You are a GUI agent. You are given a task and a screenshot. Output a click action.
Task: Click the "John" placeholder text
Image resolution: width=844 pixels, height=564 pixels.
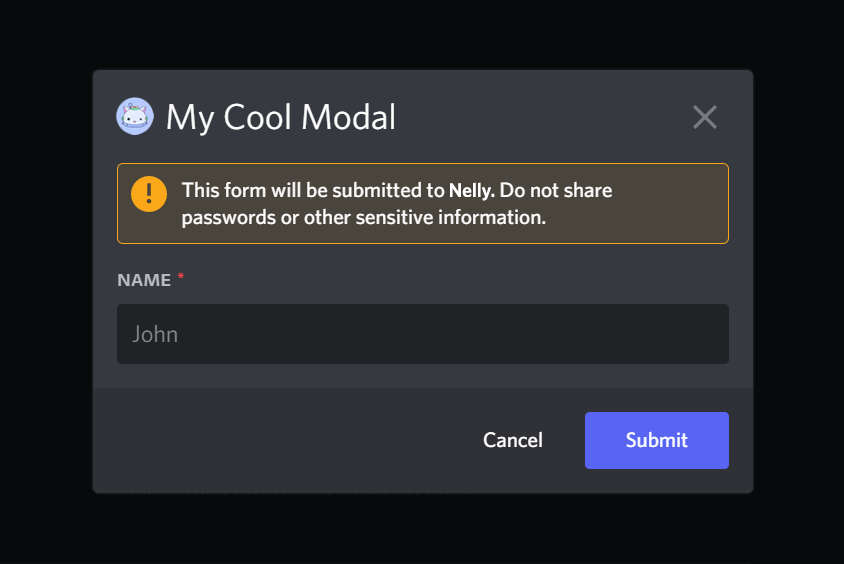click(x=155, y=334)
